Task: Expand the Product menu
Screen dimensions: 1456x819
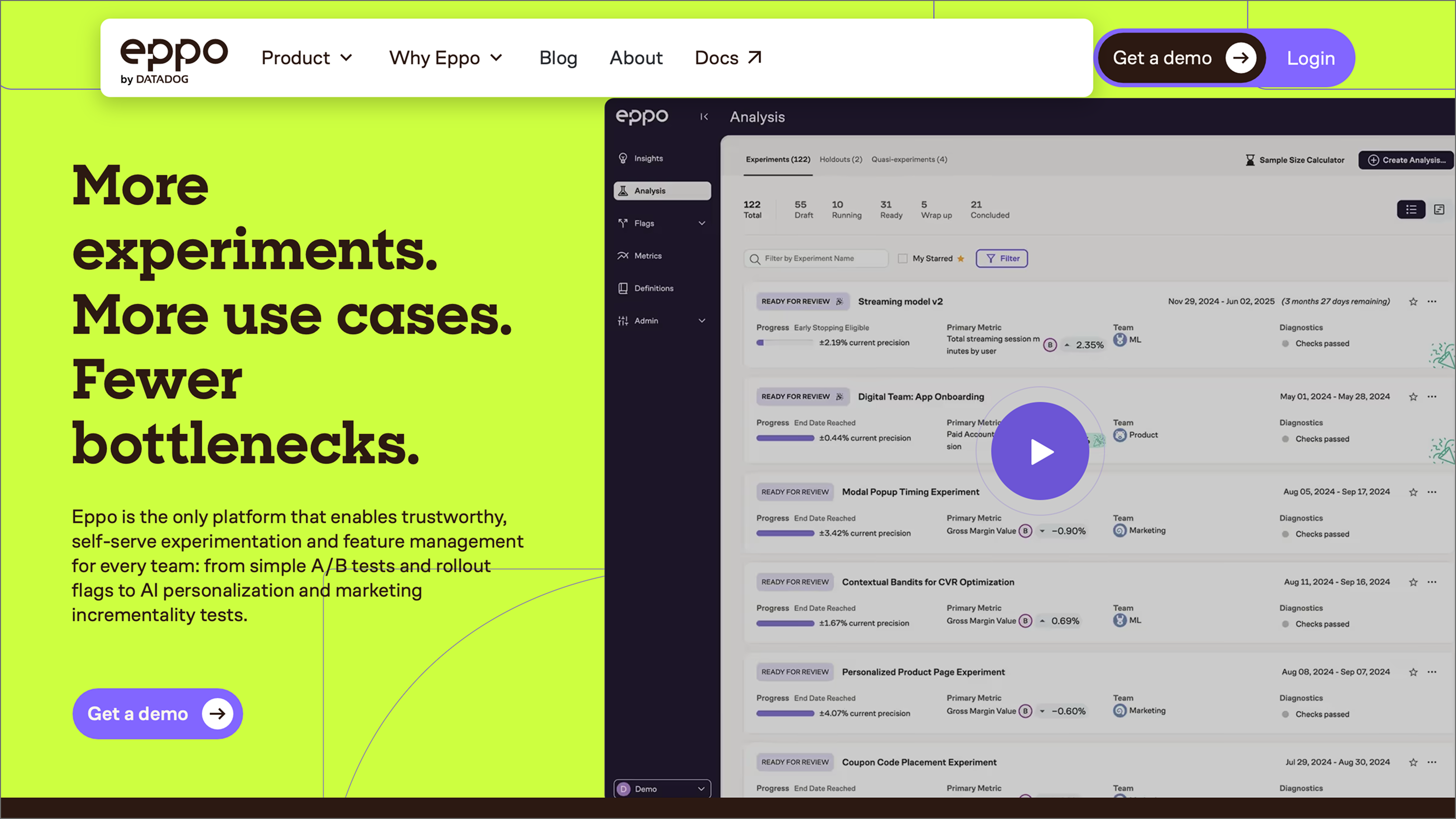Action: (307, 58)
